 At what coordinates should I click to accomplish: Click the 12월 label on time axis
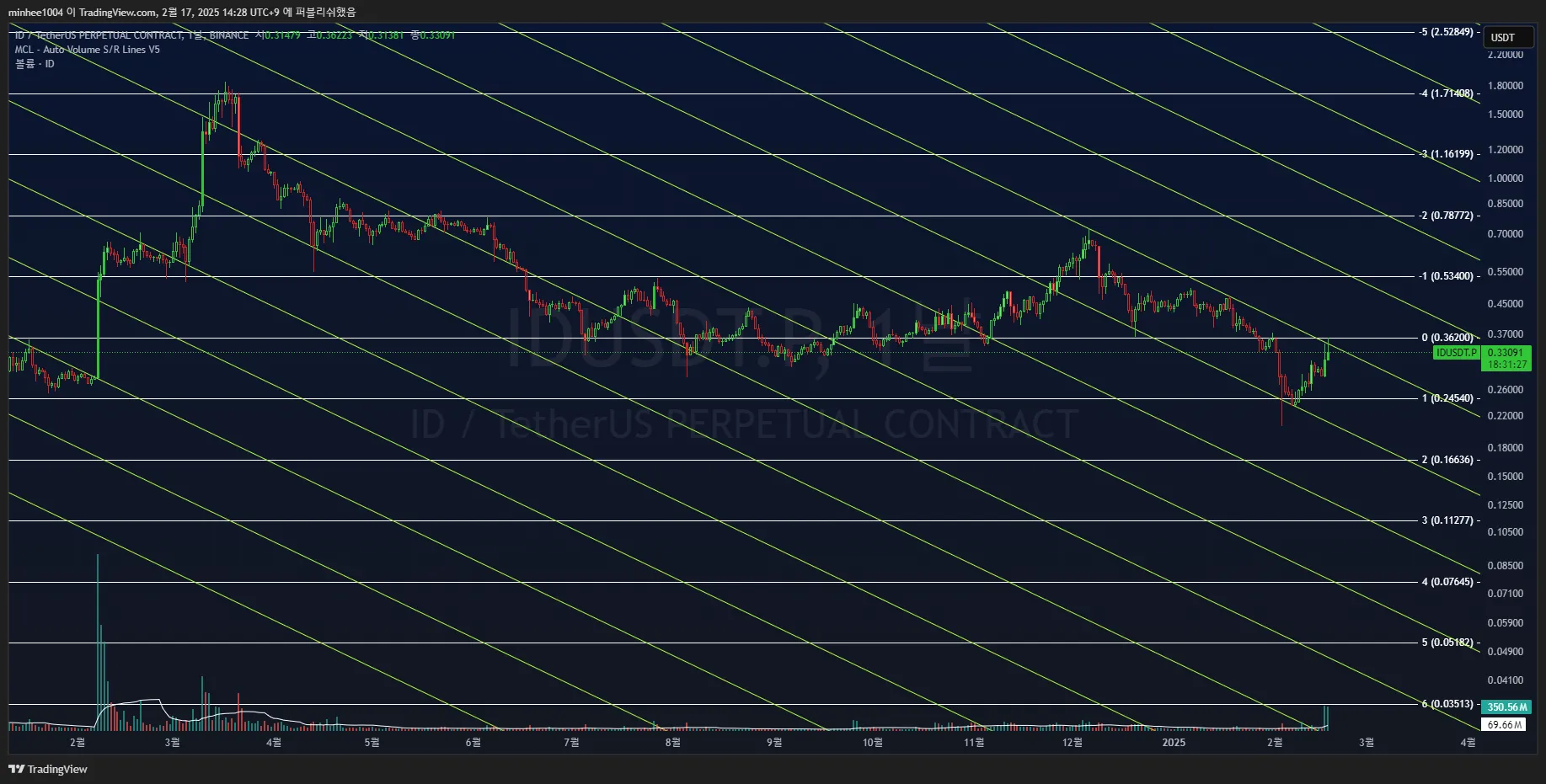point(1073,742)
